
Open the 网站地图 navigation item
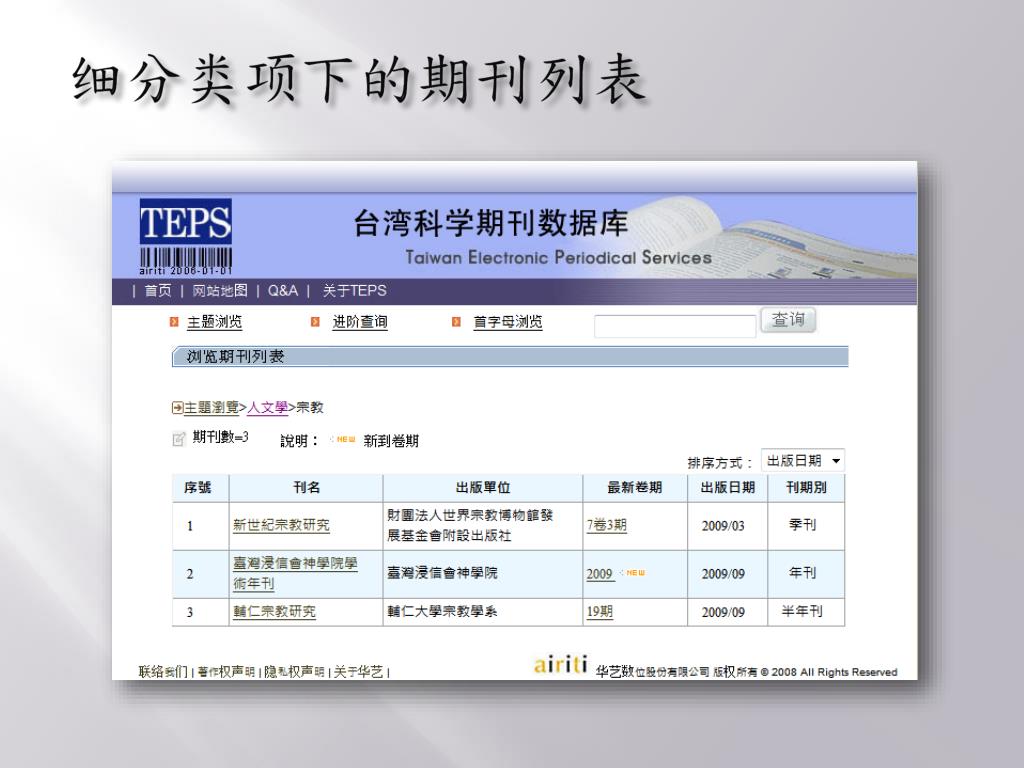click(x=220, y=291)
